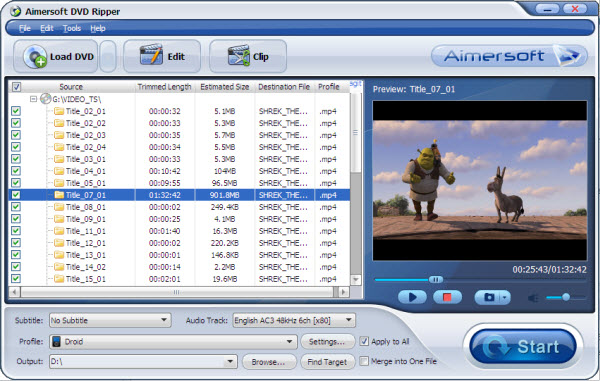
Task: Mute audio with the speaker icon
Action: click(x=533, y=298)
